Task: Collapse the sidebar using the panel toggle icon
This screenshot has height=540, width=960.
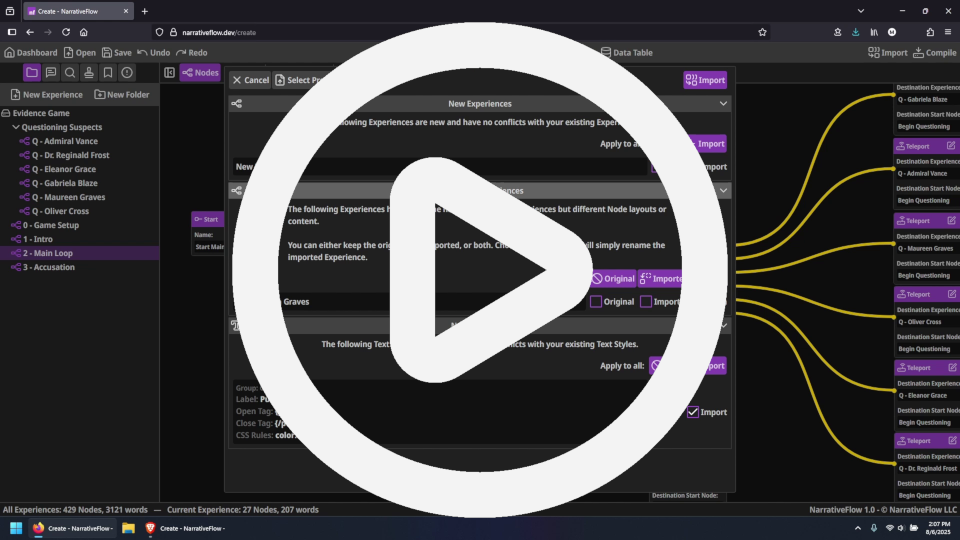Action: coord(169,72)
